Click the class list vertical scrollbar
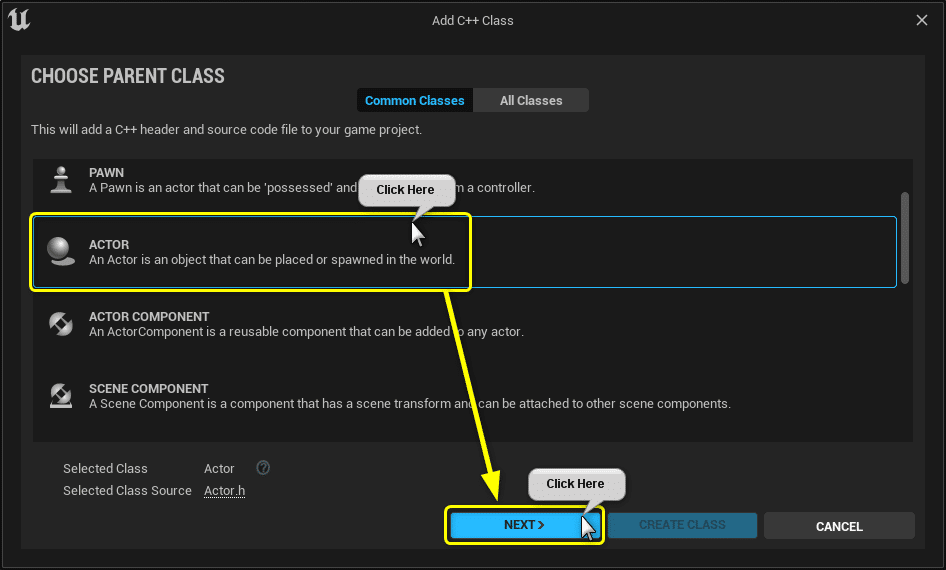946x570 pixels. click(x=904, y=238)
